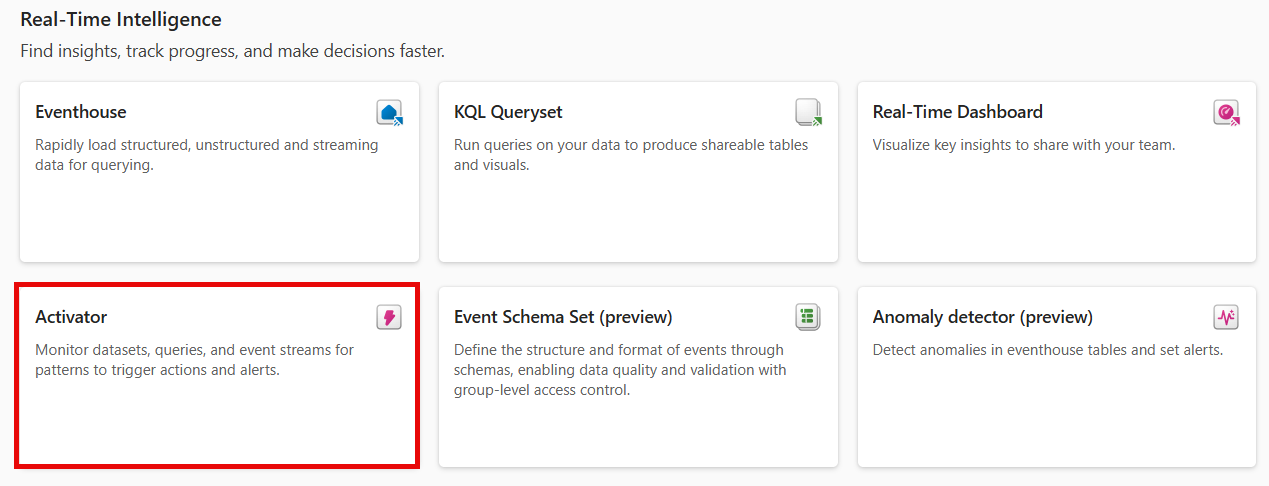Choose the Real-Time Dashboard title
1269x486 pixels.
(x=957, y=112)
